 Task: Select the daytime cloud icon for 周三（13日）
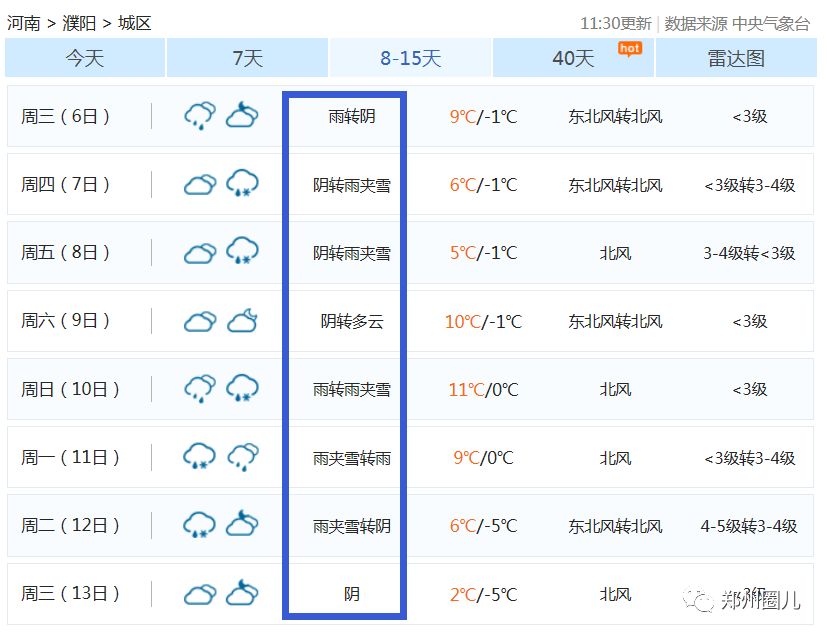click(x=200, y=594)
